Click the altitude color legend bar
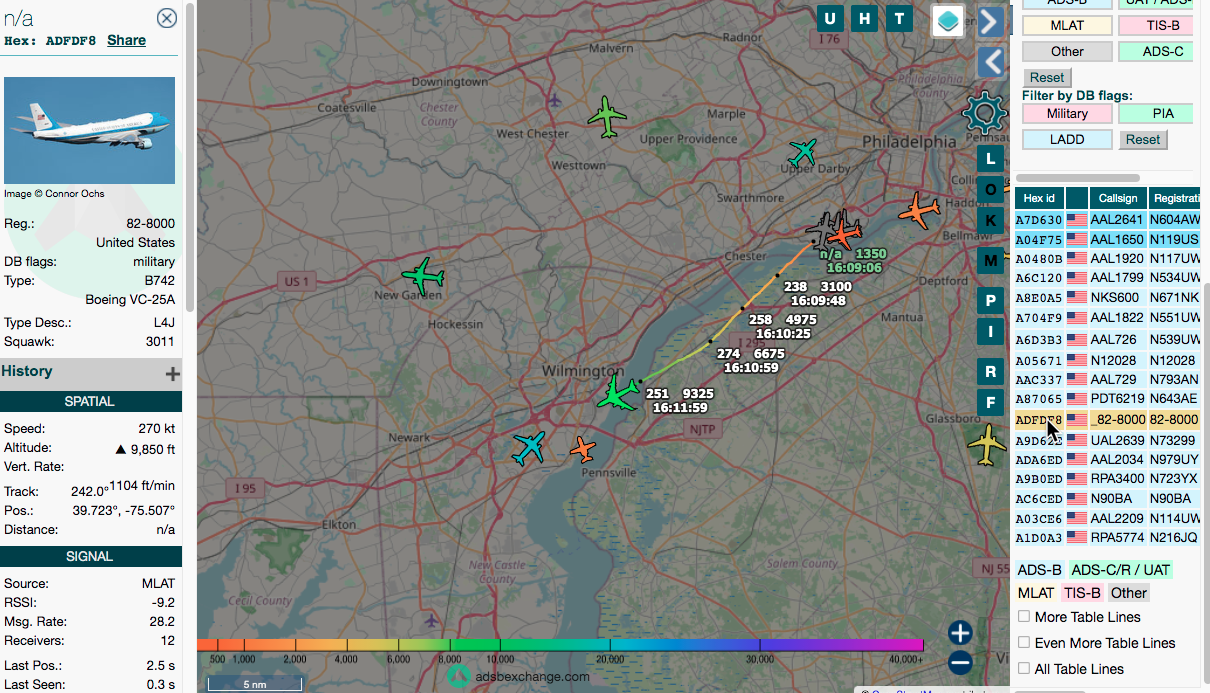 coord(560,645)
